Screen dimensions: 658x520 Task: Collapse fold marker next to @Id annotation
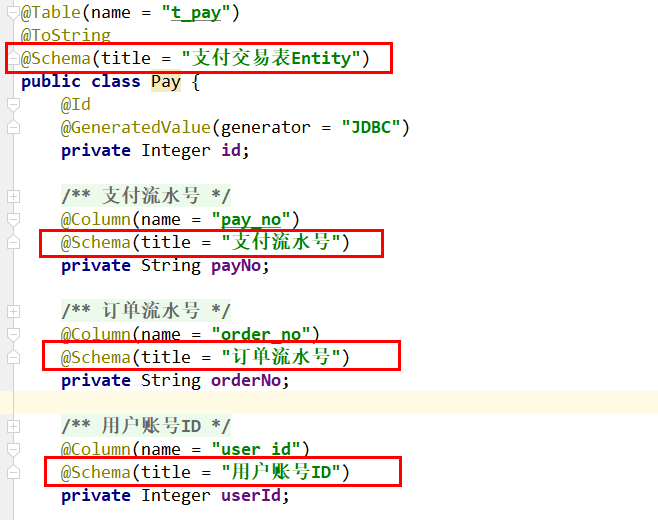coord(13,105)
